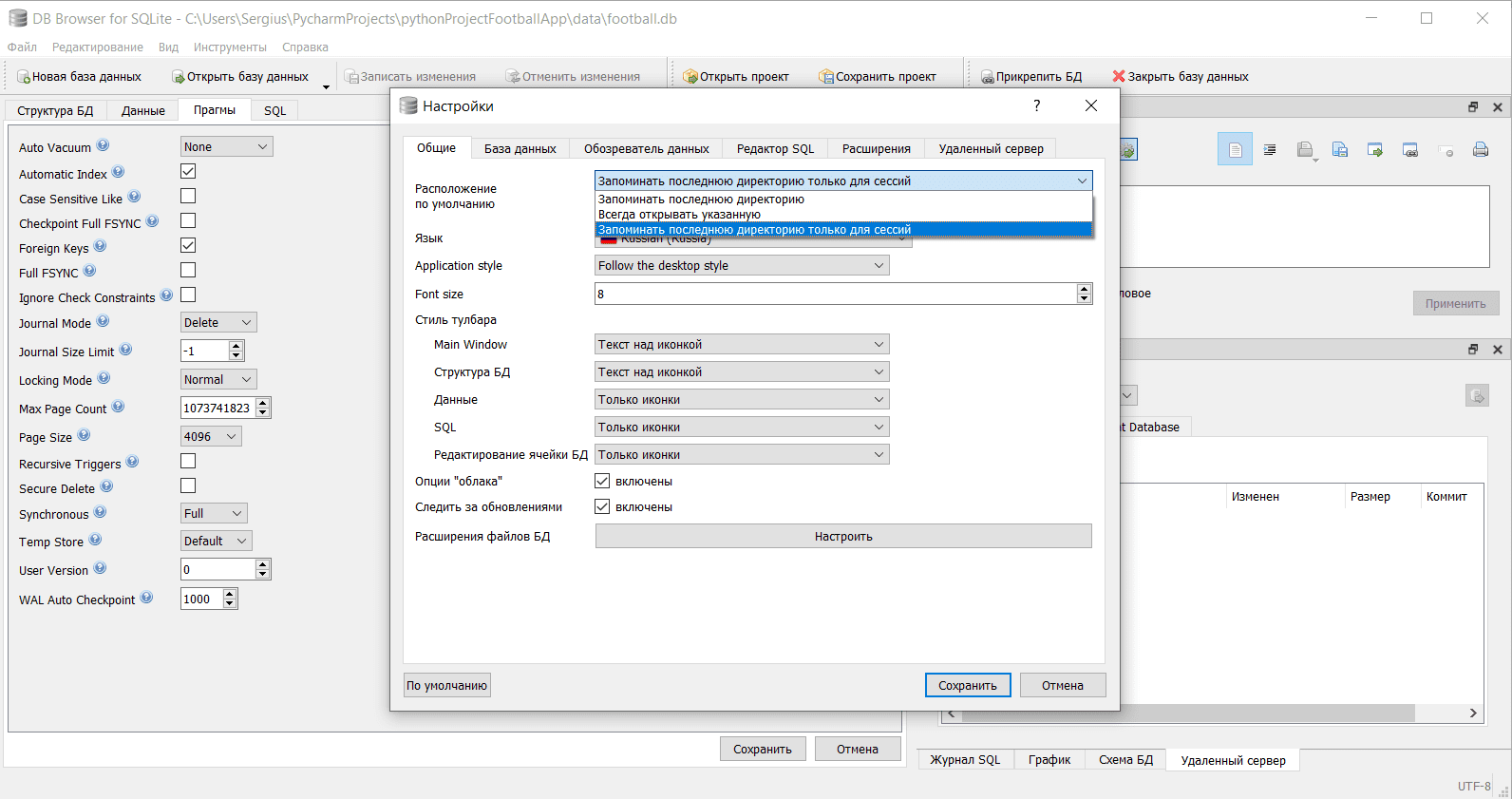Viewport: 1512px width, 799px height.
Task: Click Сохранить button below the pragmas panel
Action: (763, 749)
